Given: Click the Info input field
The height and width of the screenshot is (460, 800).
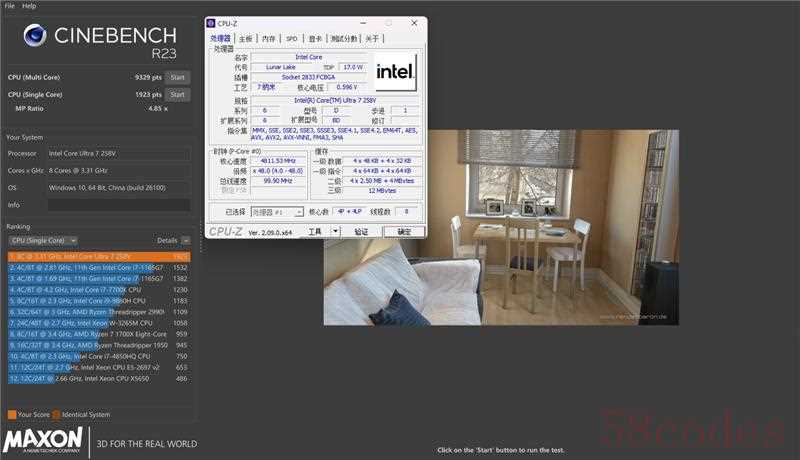Looking at the screenshot, I should [118, 205].
